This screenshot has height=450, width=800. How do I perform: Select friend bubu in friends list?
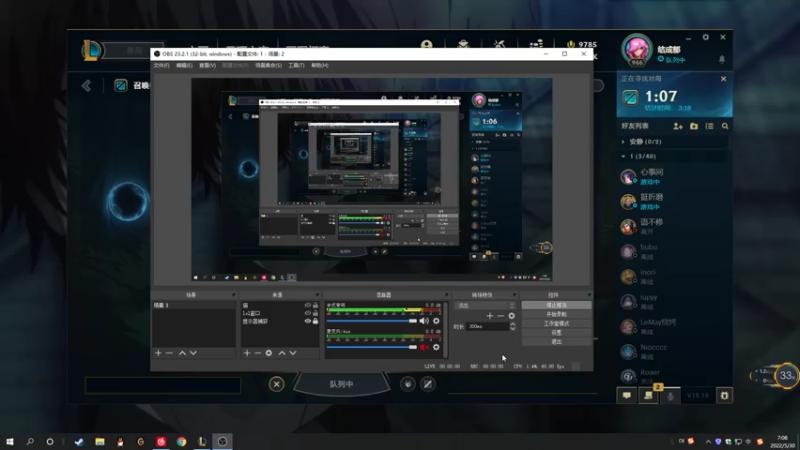(673, 252)
